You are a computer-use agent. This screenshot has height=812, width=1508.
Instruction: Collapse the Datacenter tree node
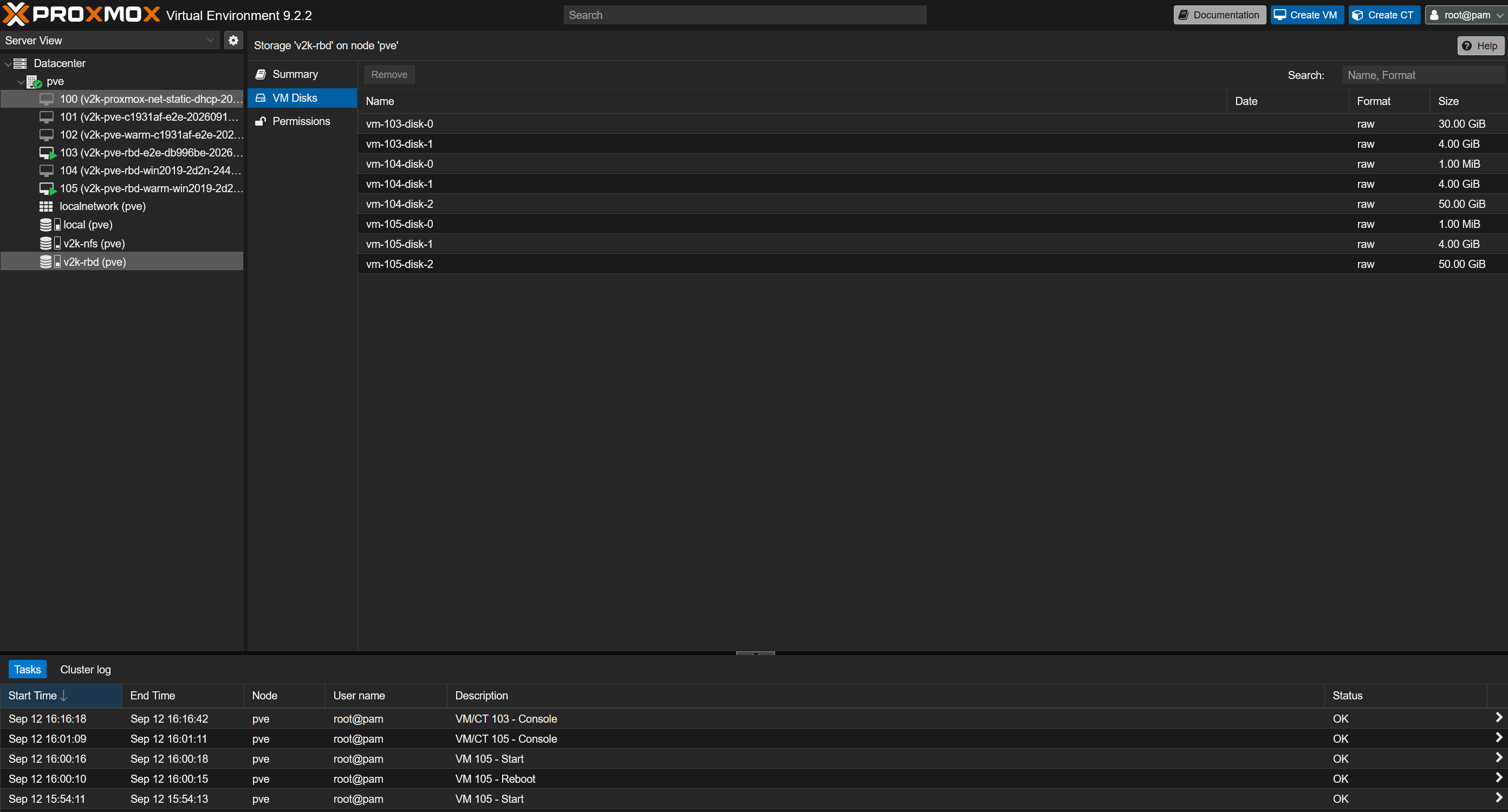[x=8, y=64]
